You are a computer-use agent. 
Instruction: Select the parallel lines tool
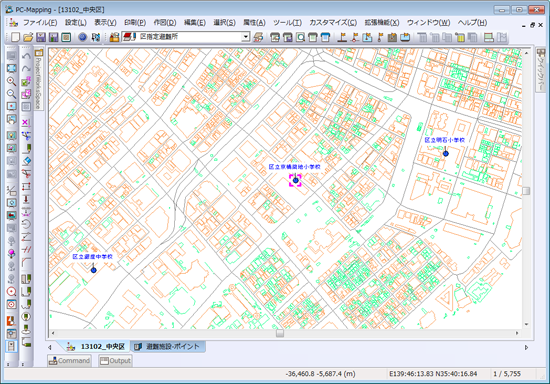[x=26, y=250]
